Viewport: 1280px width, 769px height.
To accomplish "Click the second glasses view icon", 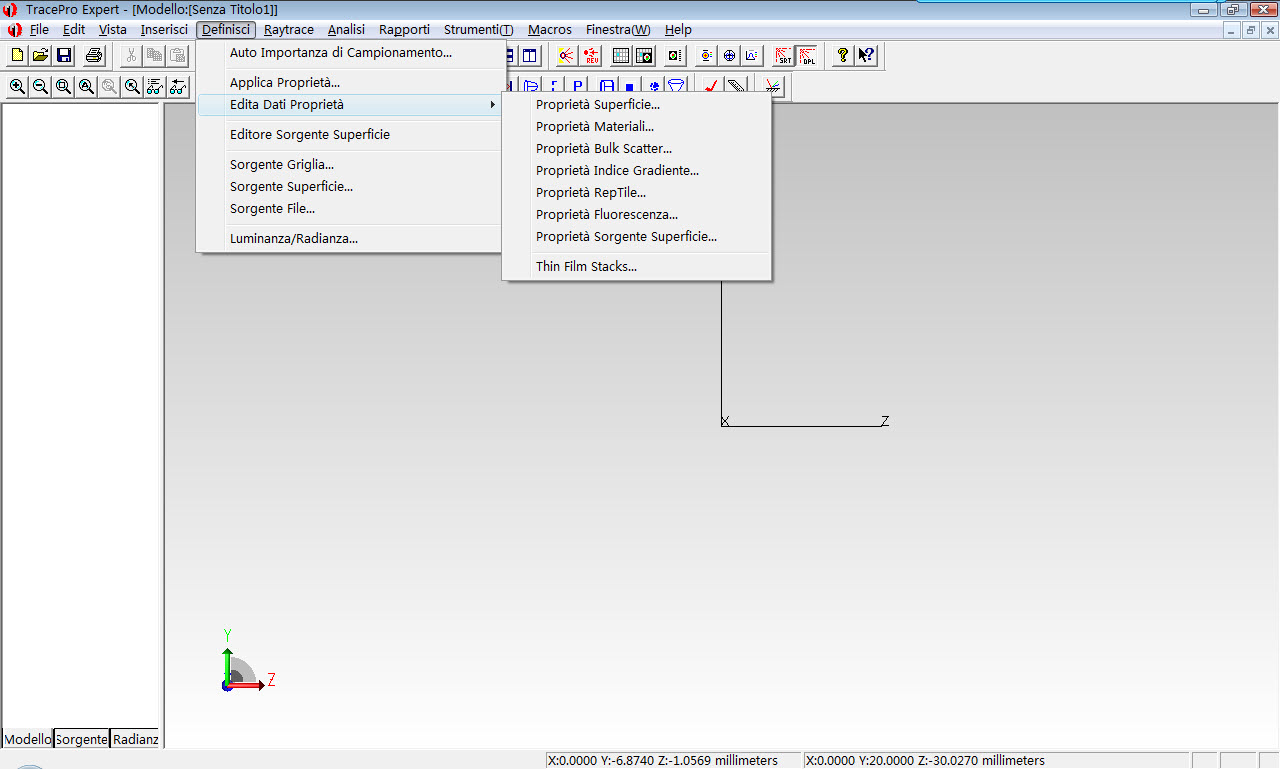I will point(178,87).
